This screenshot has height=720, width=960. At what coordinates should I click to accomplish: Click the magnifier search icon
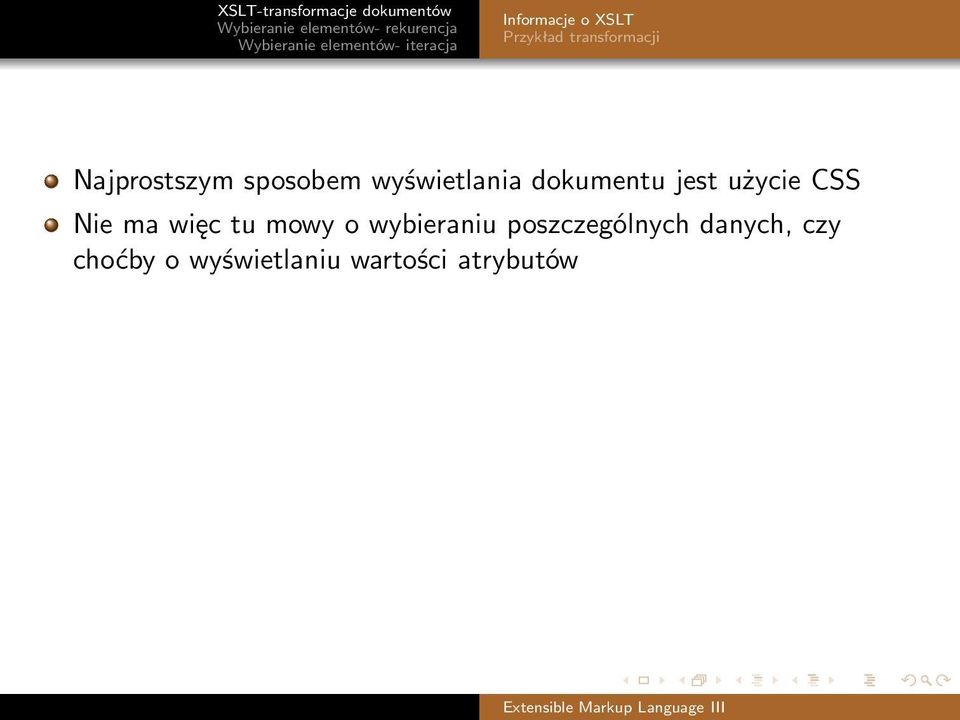point(926,680)
